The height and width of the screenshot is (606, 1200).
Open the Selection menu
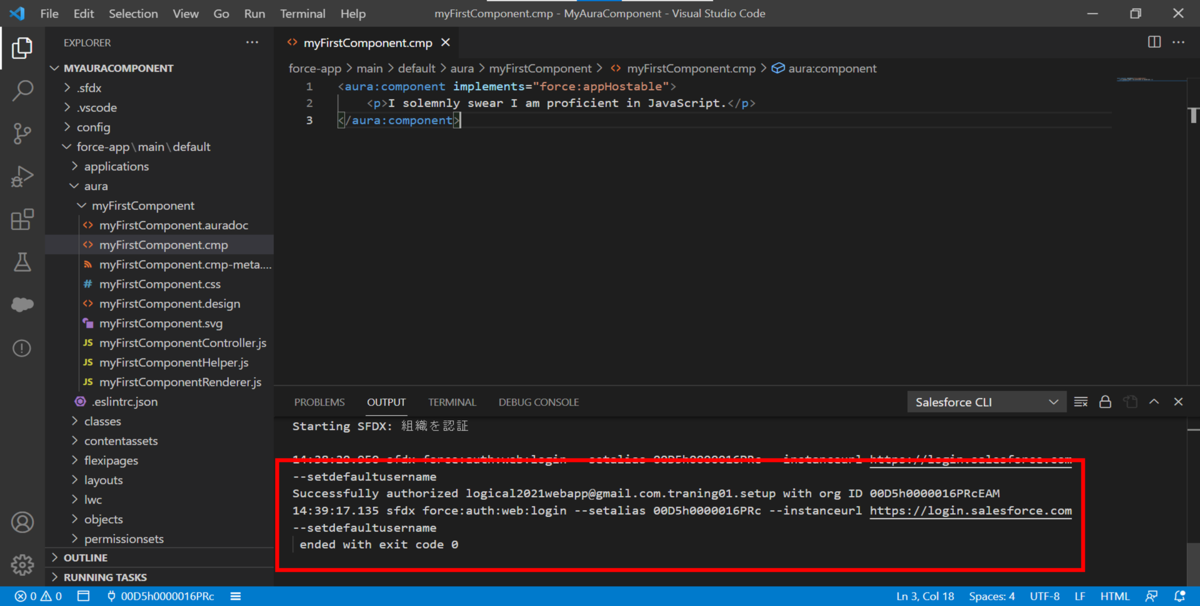pos(133,14)
